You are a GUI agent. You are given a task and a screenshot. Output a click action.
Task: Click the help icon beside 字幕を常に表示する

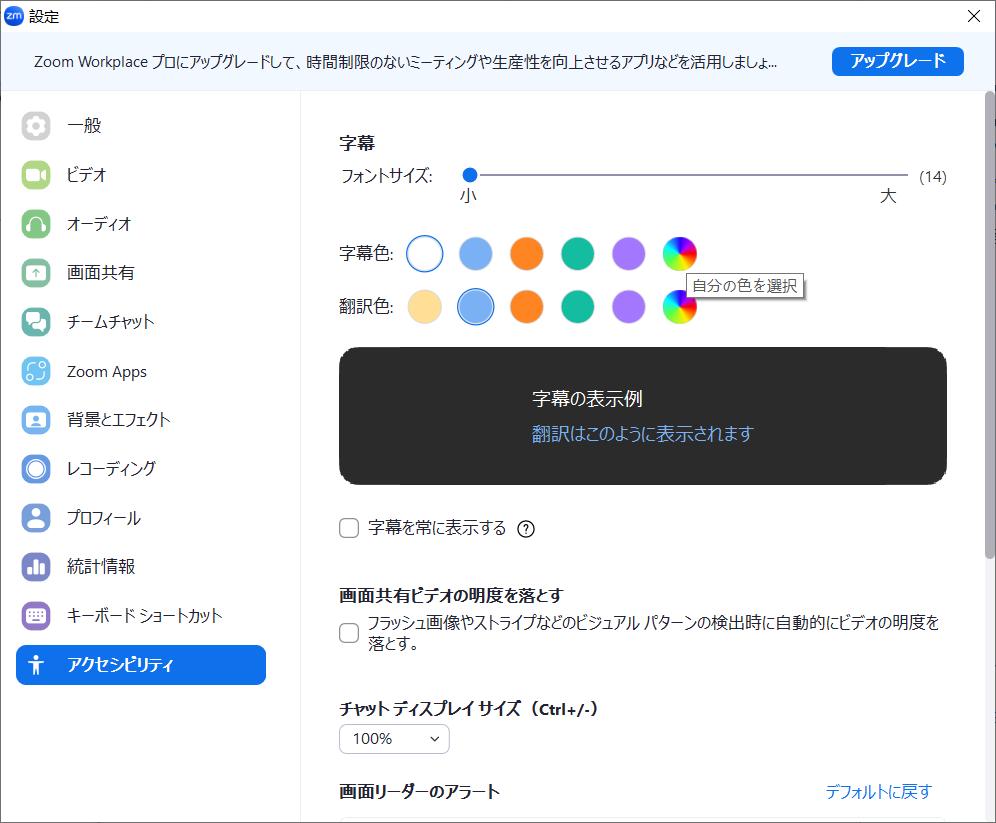(526, 528)
